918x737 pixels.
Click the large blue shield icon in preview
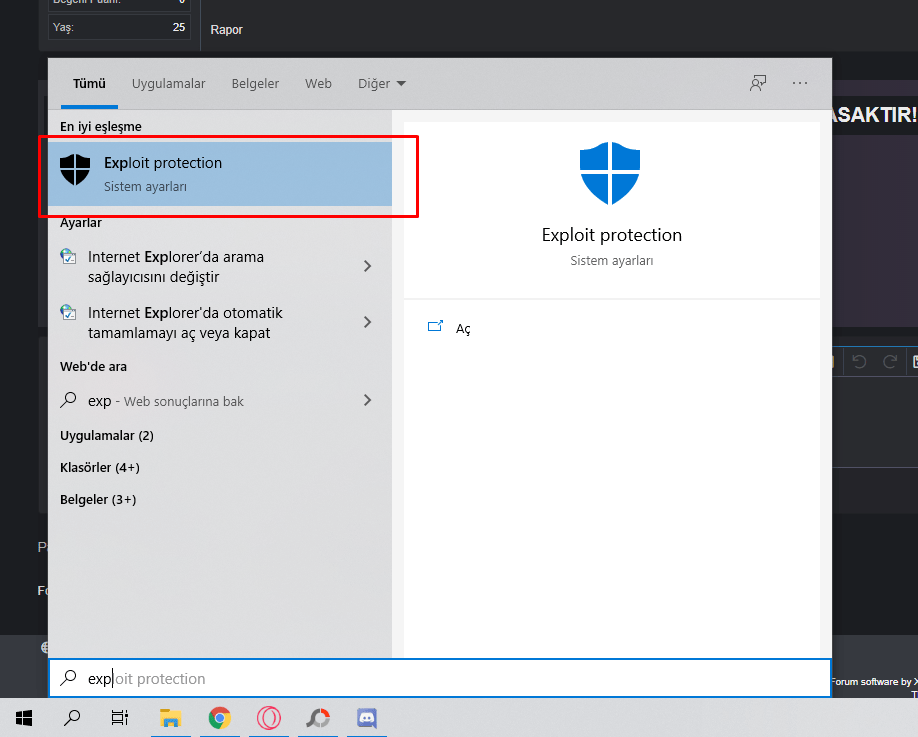[610, 173]
